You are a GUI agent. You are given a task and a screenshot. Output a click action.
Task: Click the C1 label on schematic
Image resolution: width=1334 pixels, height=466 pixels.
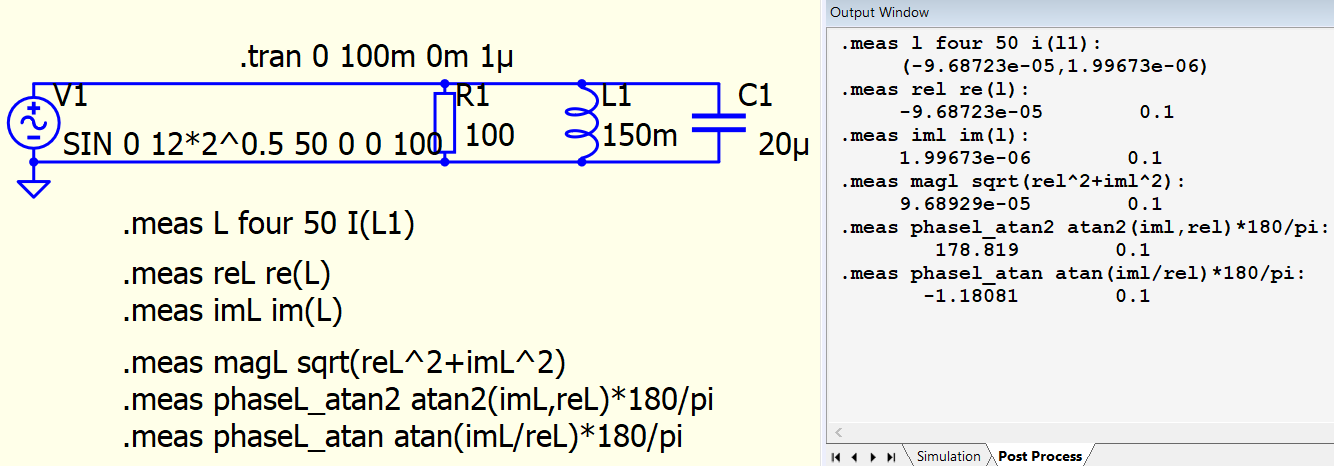pyautogui.click(x=755, y=97)
